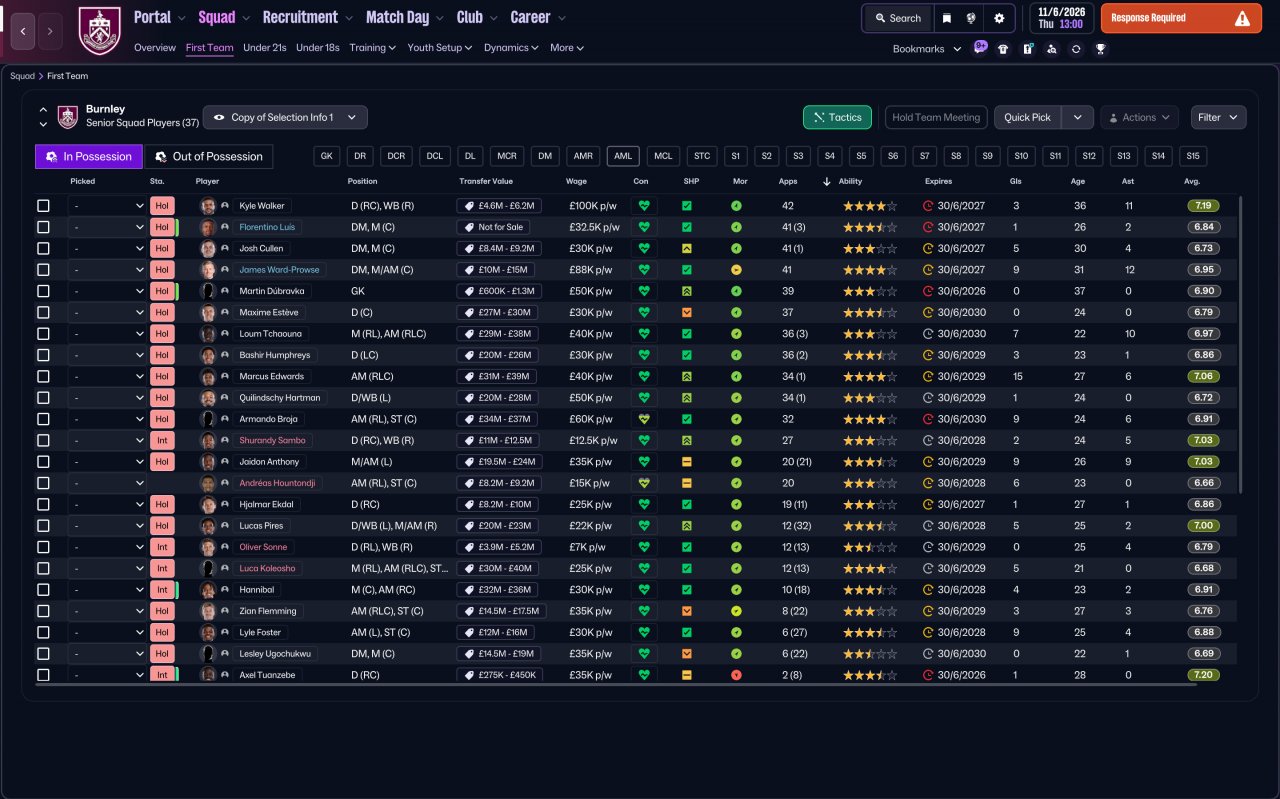
Task: Go back with the left arrow button
Action: [x=24, y=31]
